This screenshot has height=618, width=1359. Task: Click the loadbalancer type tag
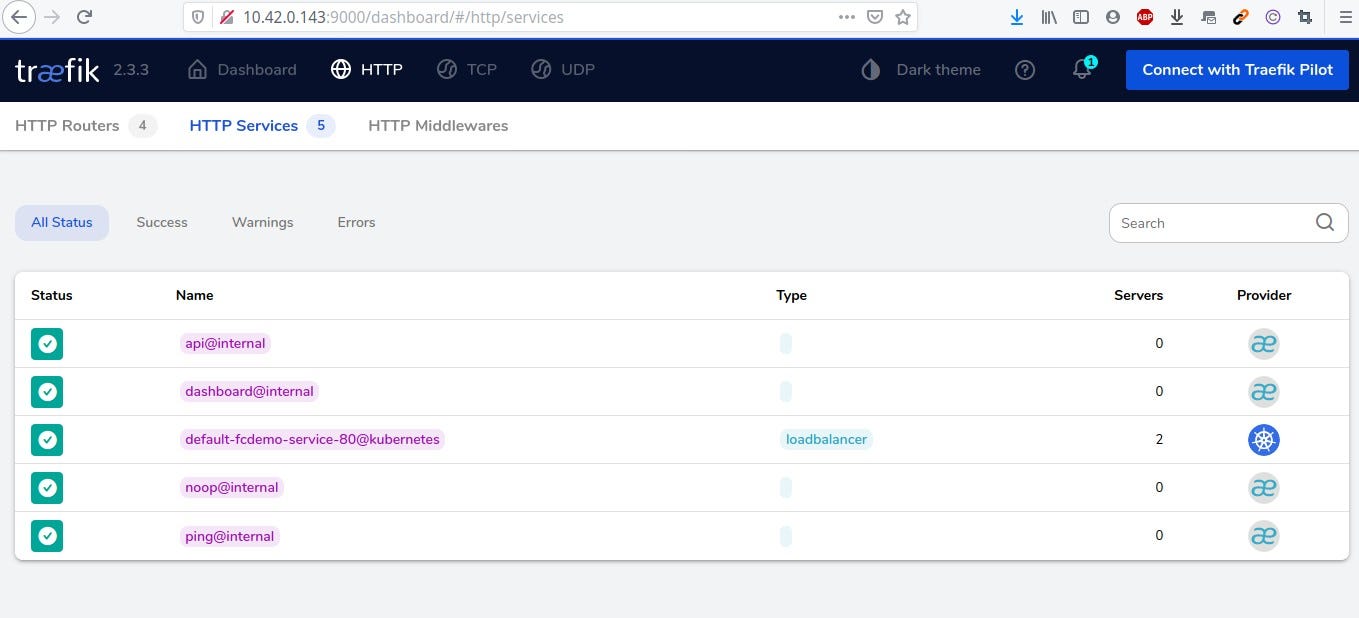(x=826, y=440)
